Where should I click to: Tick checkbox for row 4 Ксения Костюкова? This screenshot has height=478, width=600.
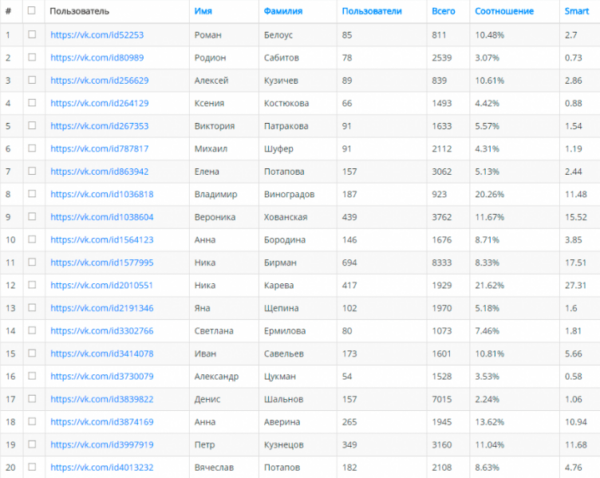[32, 103]
